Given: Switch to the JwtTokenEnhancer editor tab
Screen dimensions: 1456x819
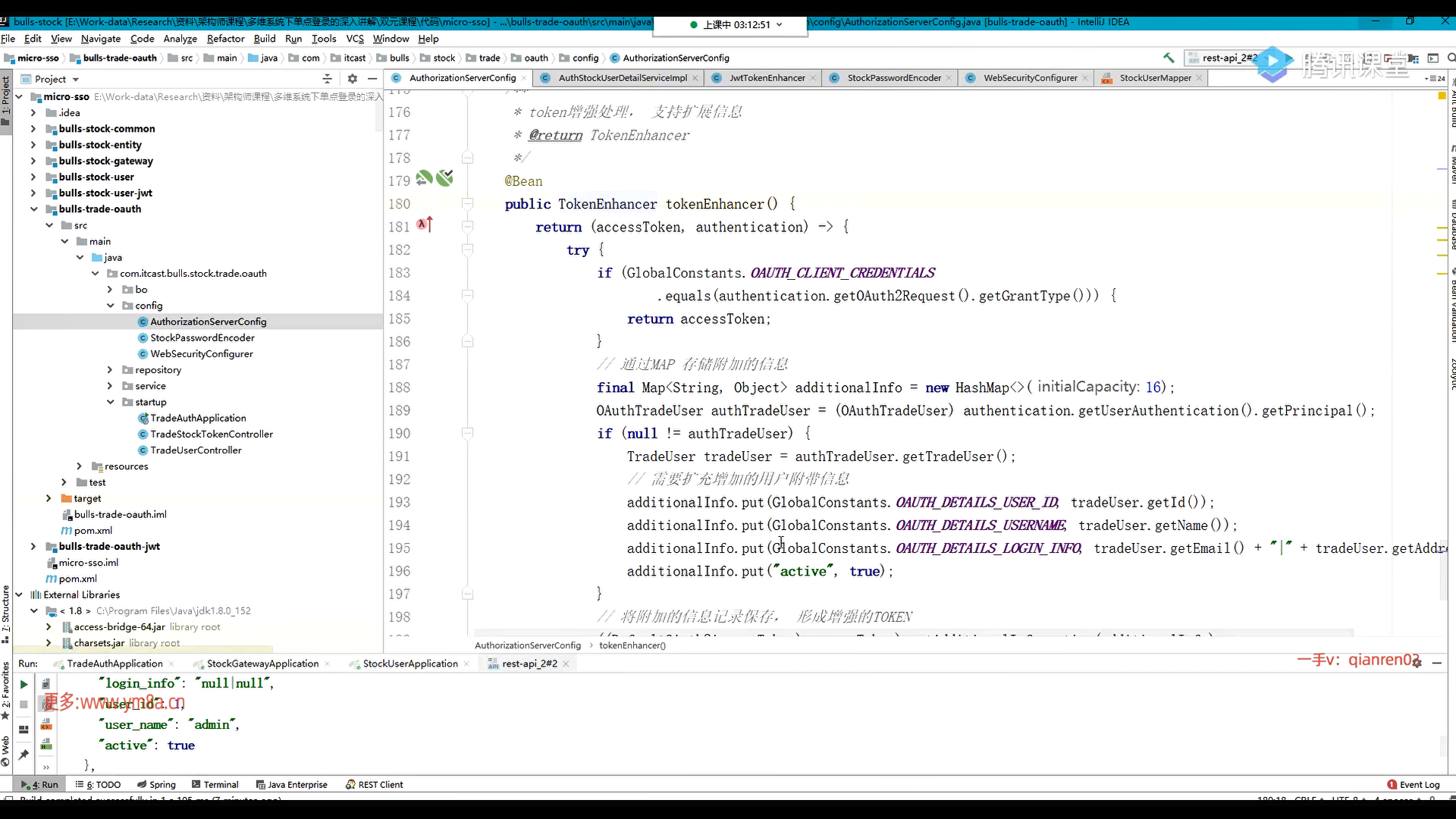Looking at the screenshot, I should [767, 78].
